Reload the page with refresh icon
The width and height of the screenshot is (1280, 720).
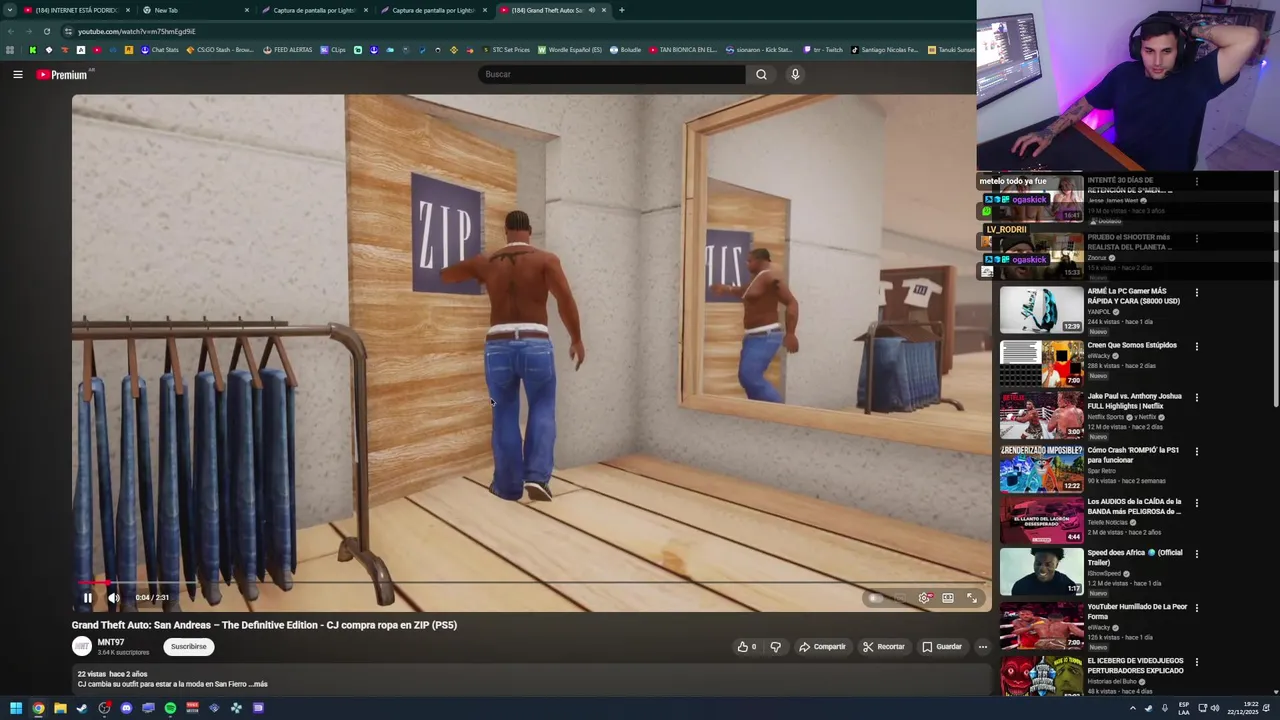pos(47,31)
